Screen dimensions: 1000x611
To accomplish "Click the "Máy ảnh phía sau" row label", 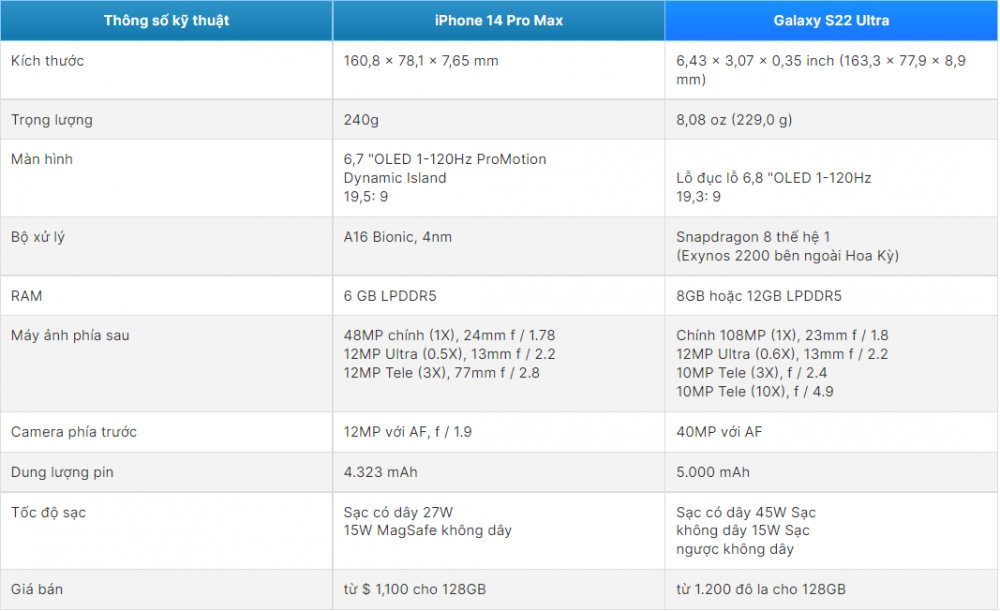I will coord(70,335).
